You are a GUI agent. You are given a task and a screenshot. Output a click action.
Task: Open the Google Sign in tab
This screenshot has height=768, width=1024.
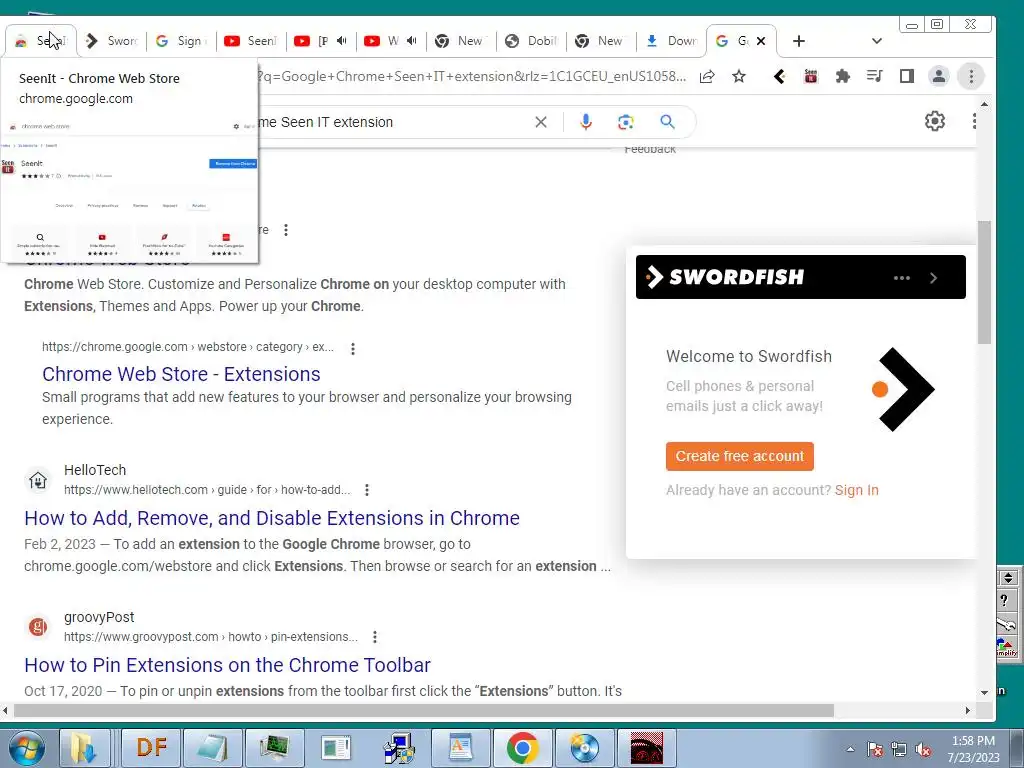click(x=182, y=41)
